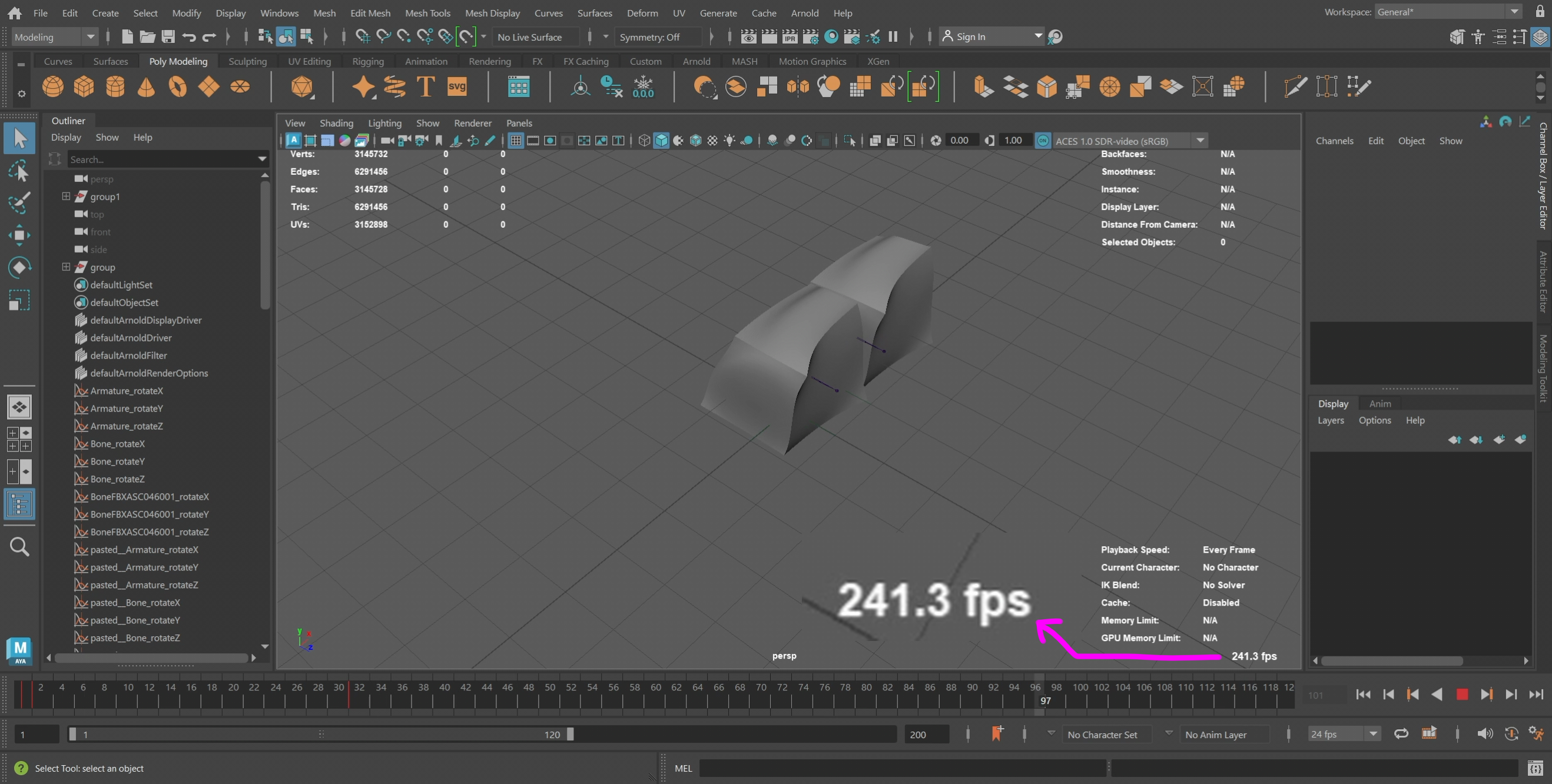This screenshot has height=784, width=1552.
Task: Expand the group1 node in Outliner
Action: click(66, 197)
